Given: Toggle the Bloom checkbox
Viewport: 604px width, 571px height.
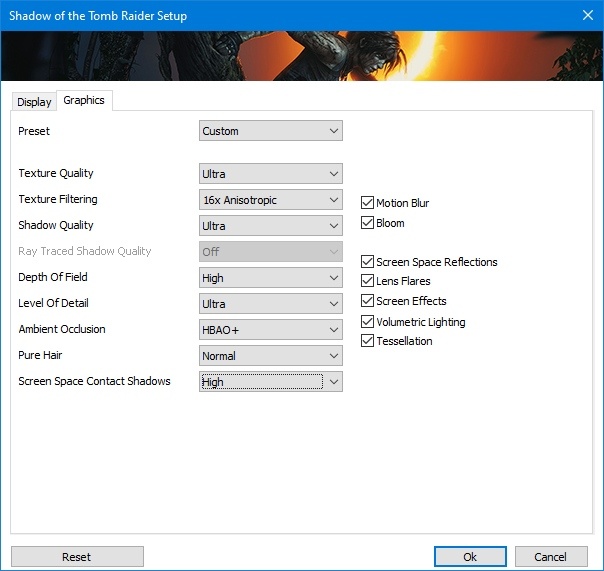Looking at the screenshot, I should [x=368, y=223].
